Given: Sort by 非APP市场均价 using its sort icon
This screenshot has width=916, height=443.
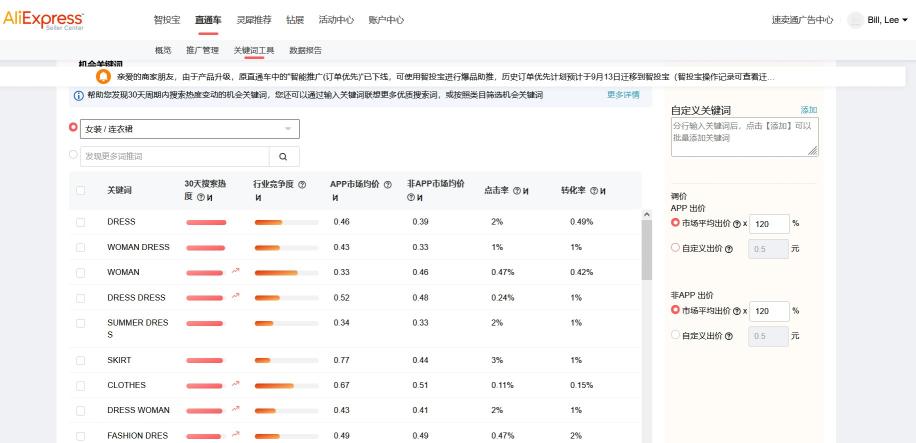Looking at the screenshot, I should pyautogui.click(x=419, y=197).
